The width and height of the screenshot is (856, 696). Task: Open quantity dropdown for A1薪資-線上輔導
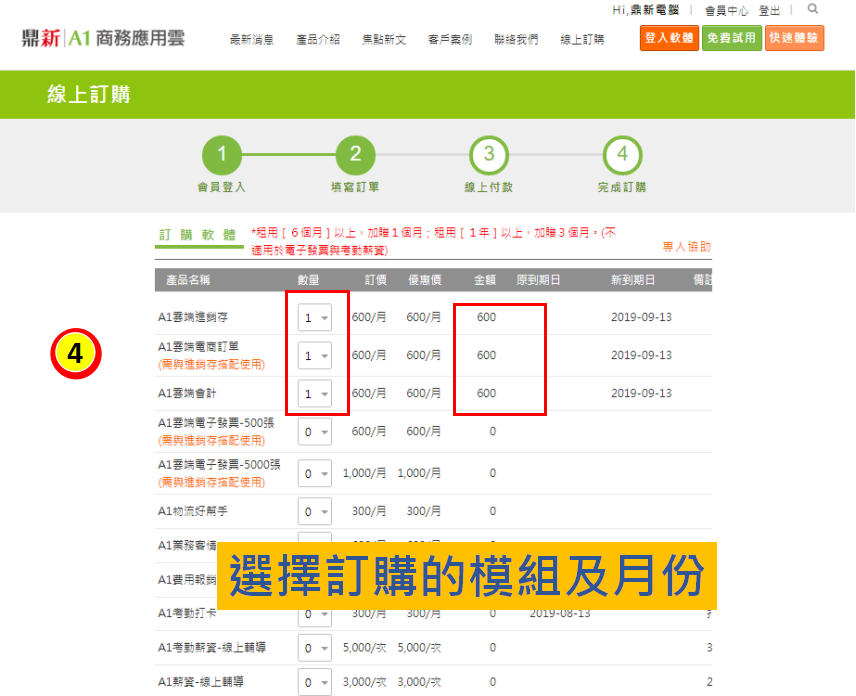tap(315, 682)
